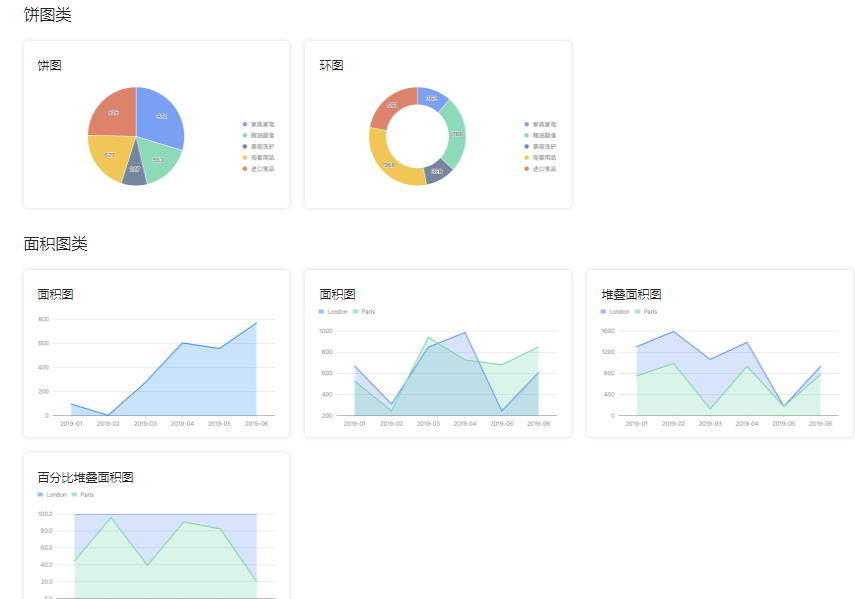
Task: Click 美容洗护 legend dot in the 环图 donut chart
Action: (527, 146)
